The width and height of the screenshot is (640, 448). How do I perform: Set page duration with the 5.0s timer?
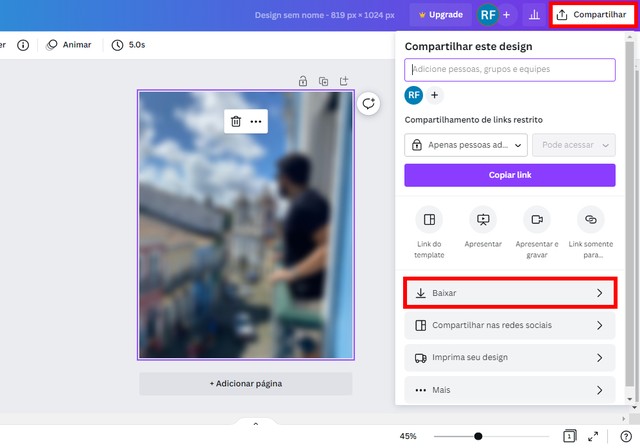tap(129, 45)
